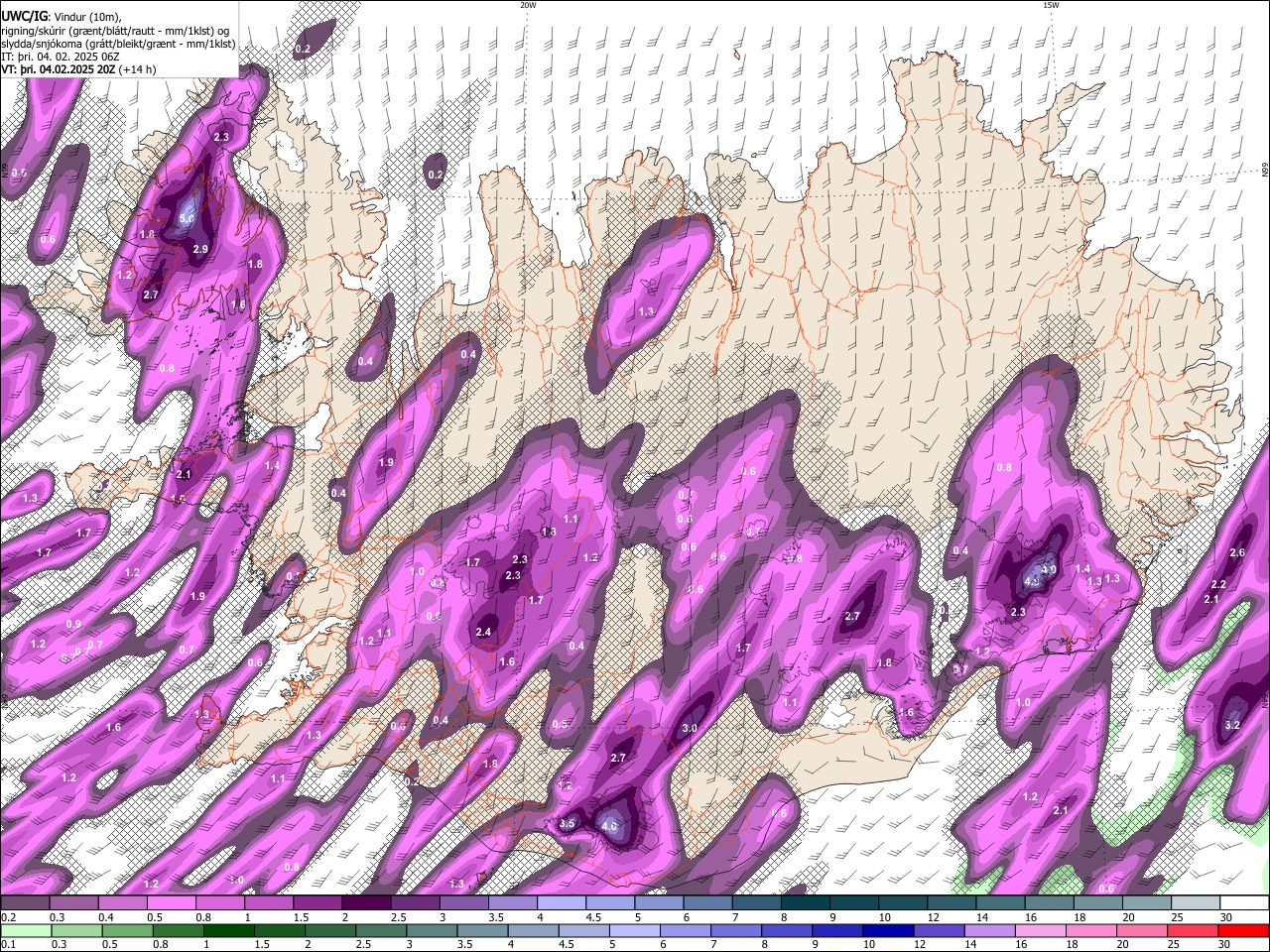
Task: Pick the navy swatch between 10 and 12, lower row
Action: click(887, 931)
